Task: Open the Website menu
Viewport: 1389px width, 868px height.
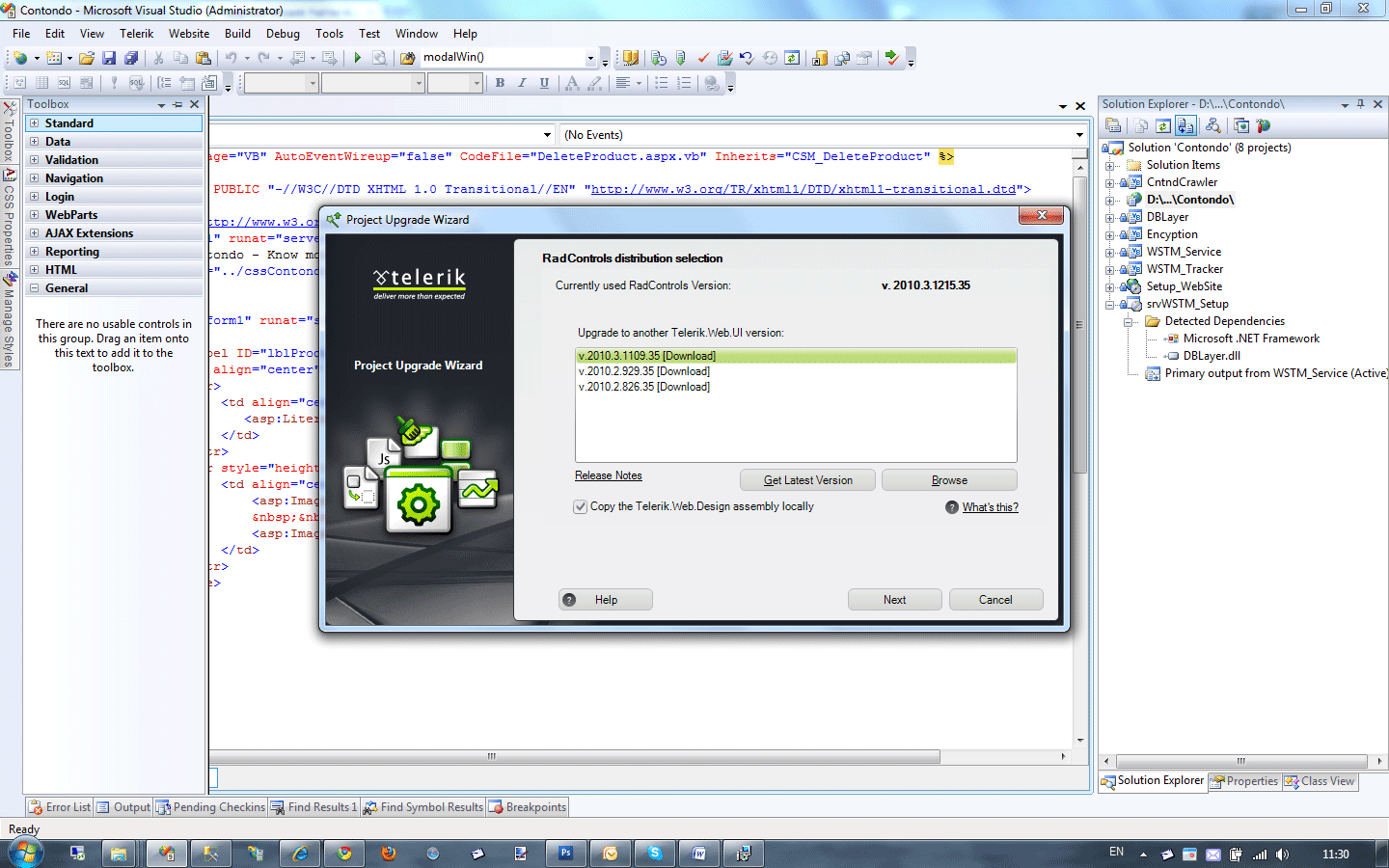Action: coord(189,34)
